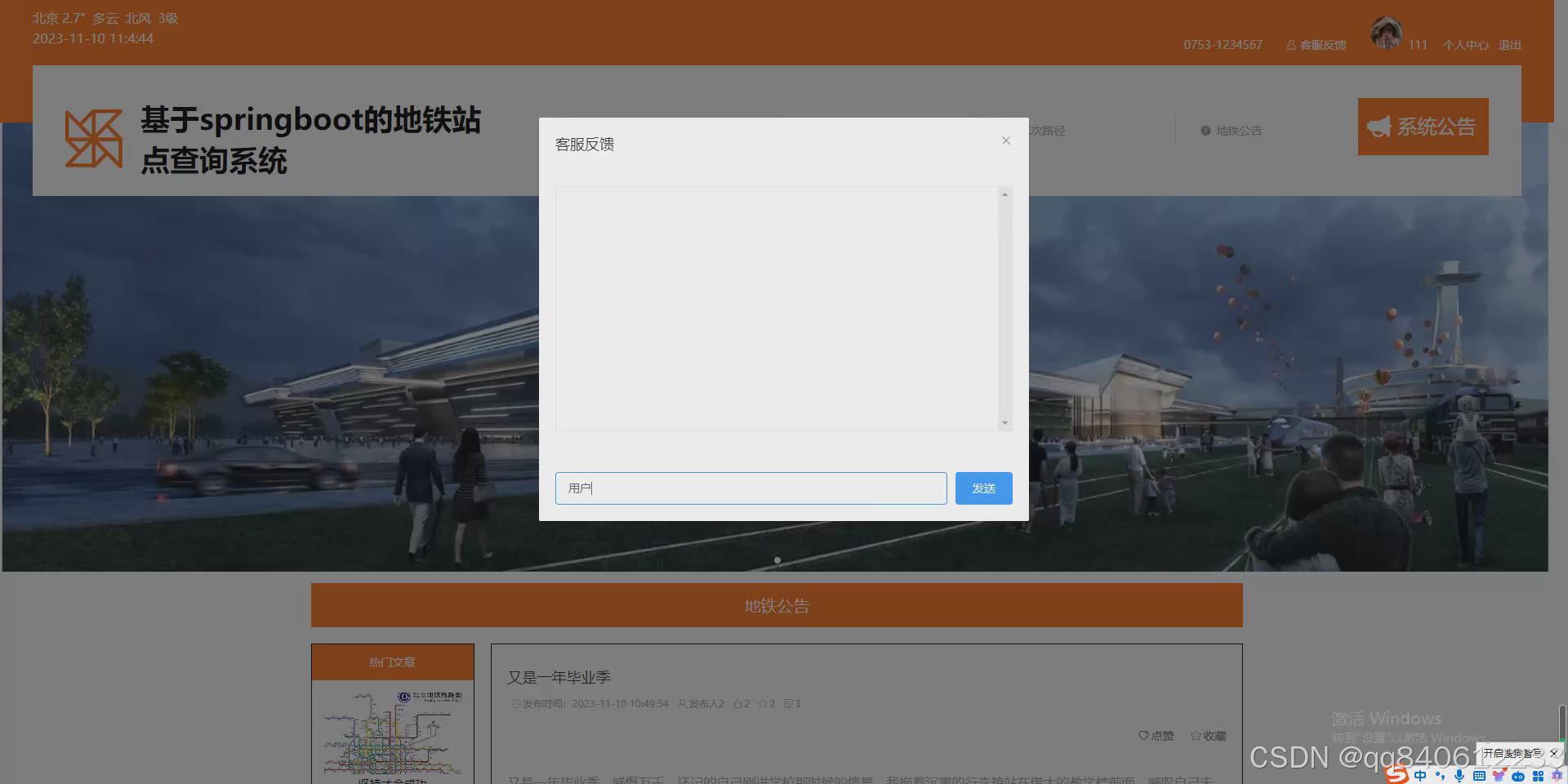Click the star collect count icon under the article title
1568x784 pixels.
[x=763, y=703]
